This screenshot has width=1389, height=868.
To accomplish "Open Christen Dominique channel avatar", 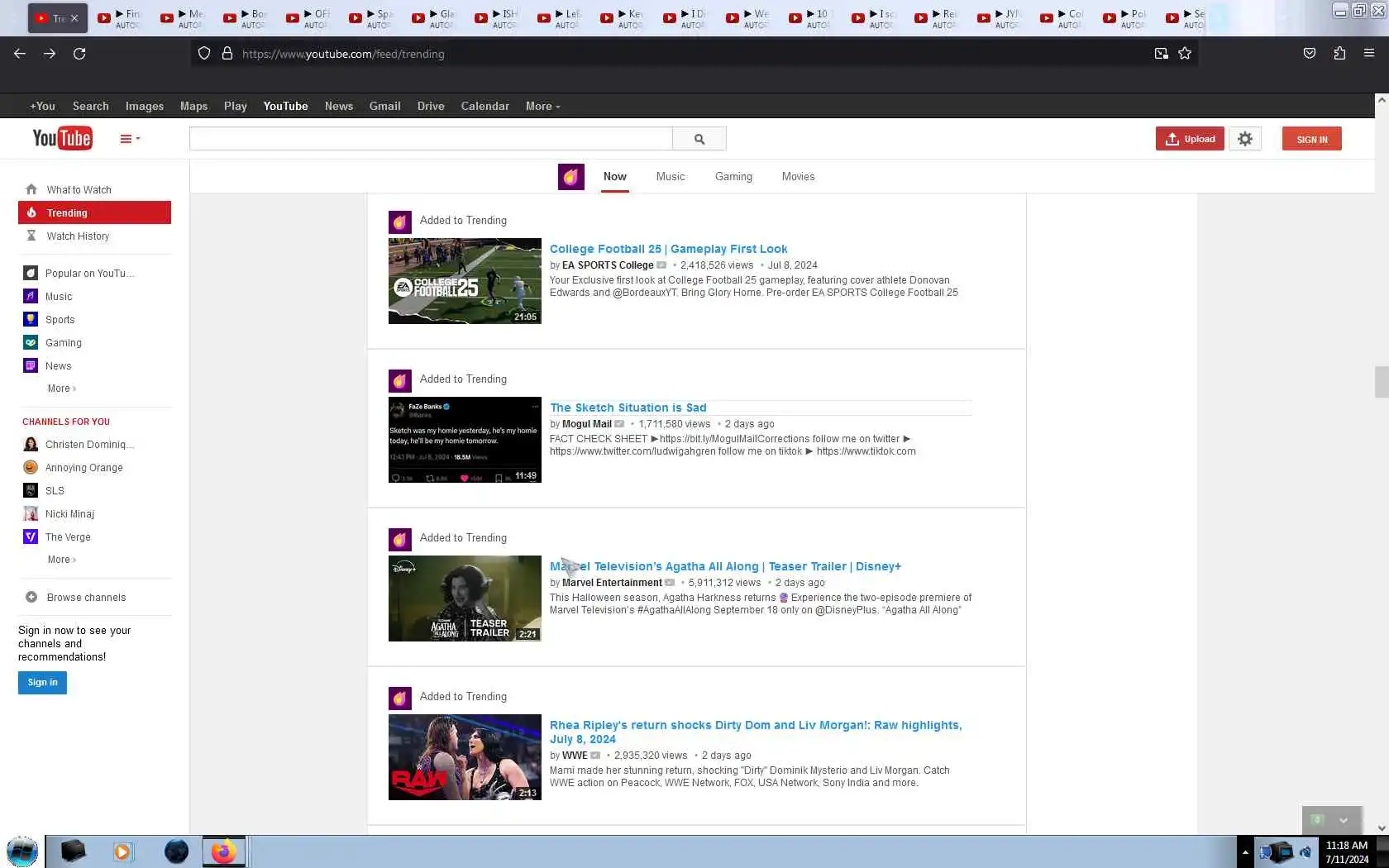I will point(31,444).
